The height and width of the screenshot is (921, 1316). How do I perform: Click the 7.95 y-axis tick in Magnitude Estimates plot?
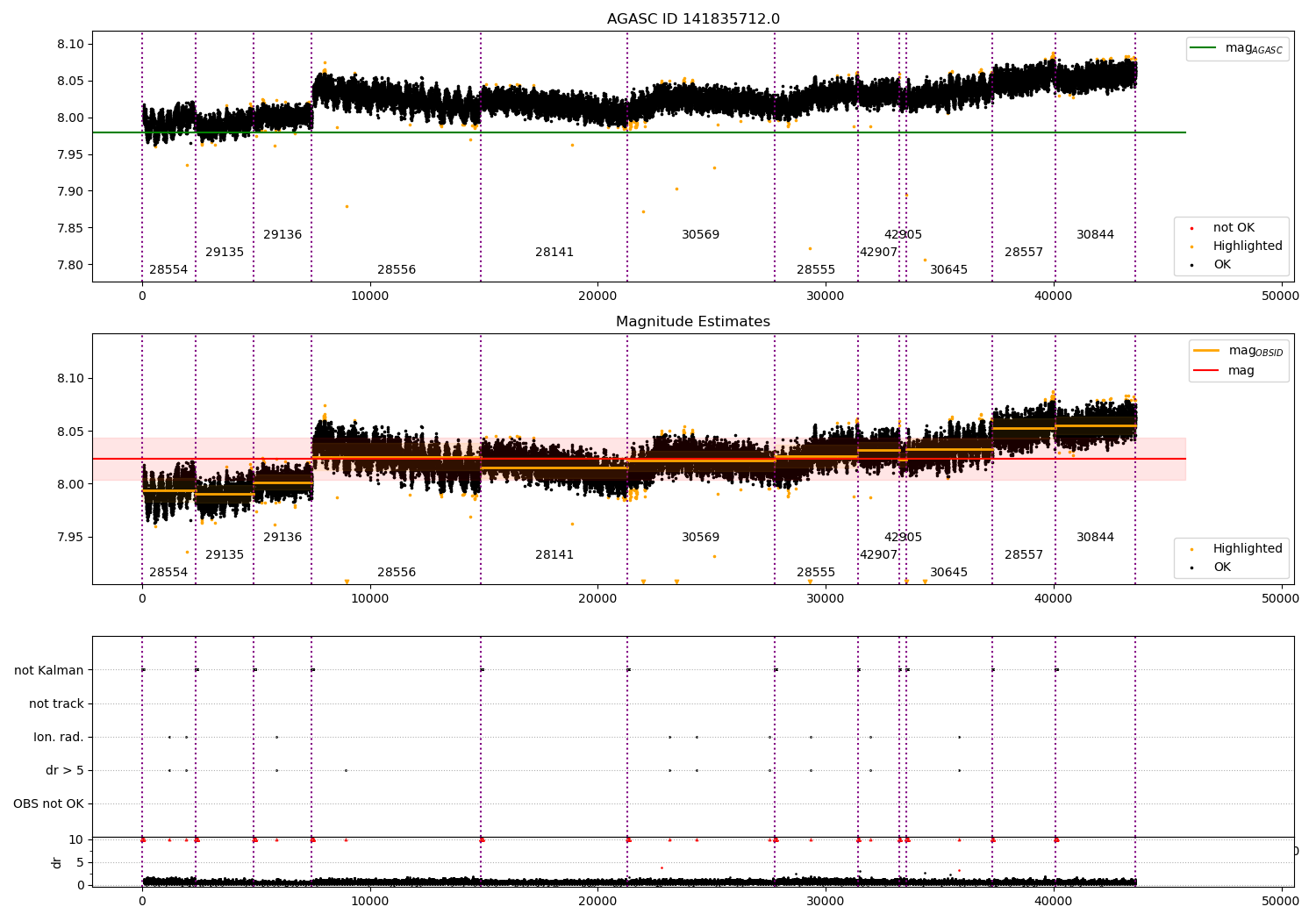70,537
